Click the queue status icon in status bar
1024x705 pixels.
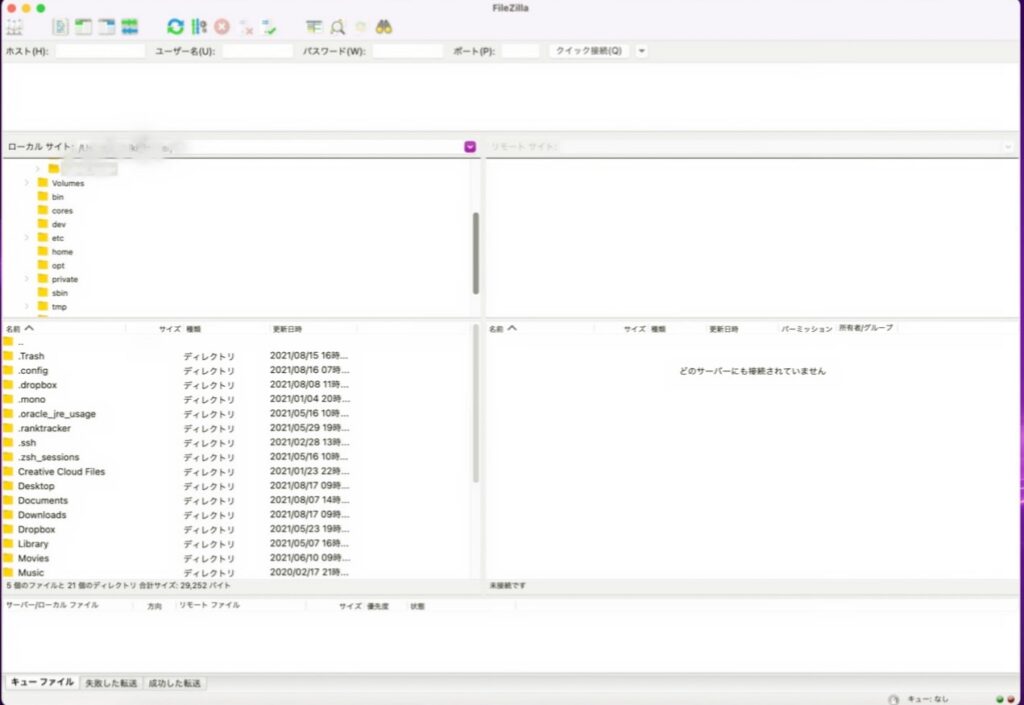tap(893, 699)
